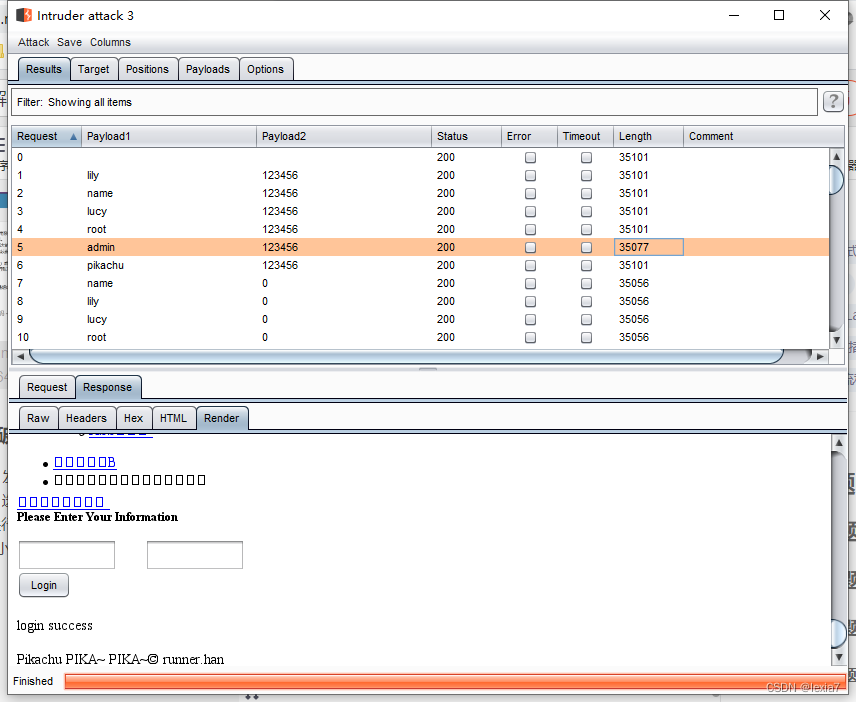Show the Raw response view
856x702 pixels.
click(38, 418)
